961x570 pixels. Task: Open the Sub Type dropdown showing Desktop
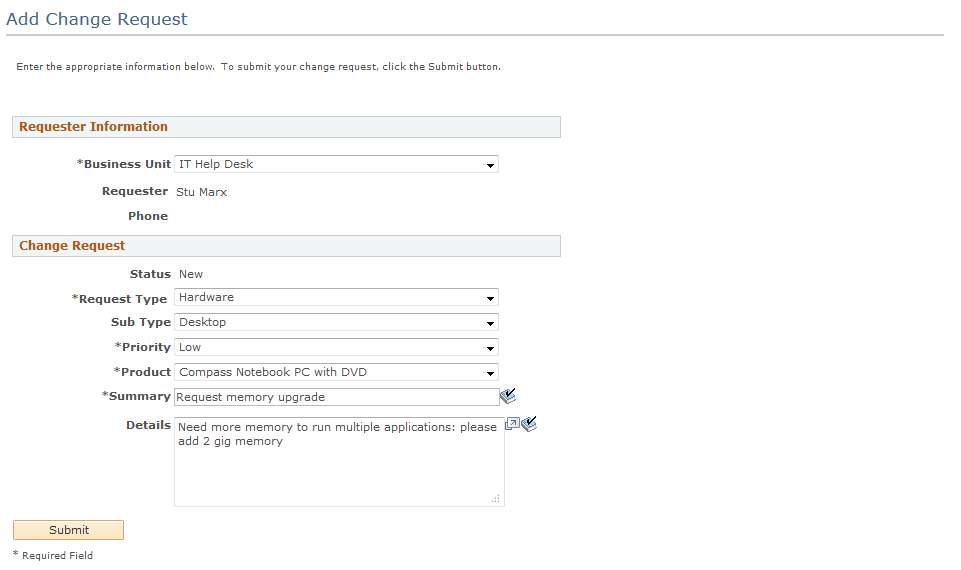[336, 322]
